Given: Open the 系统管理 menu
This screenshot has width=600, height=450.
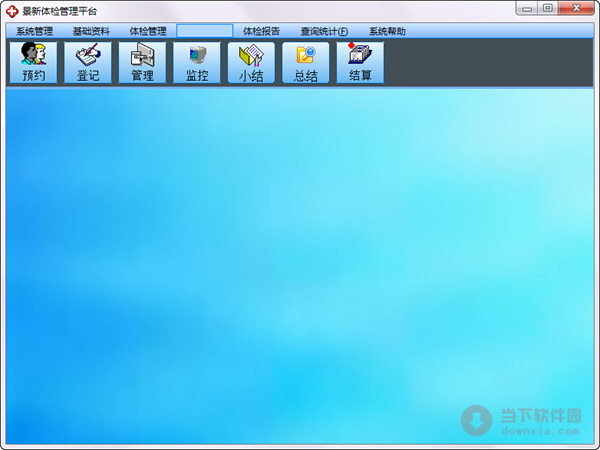Looking at the screenshot, I should pyautogui.click(x=34, y=31).
